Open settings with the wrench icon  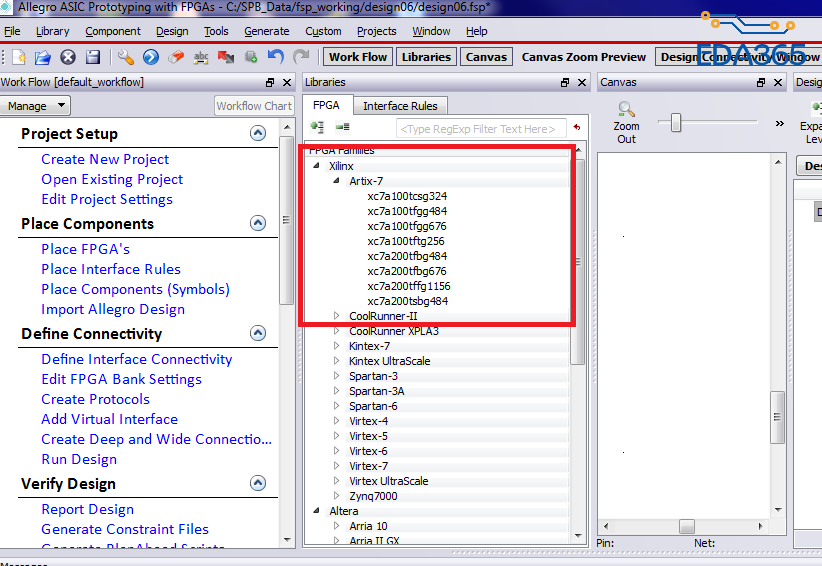(125, 57)
